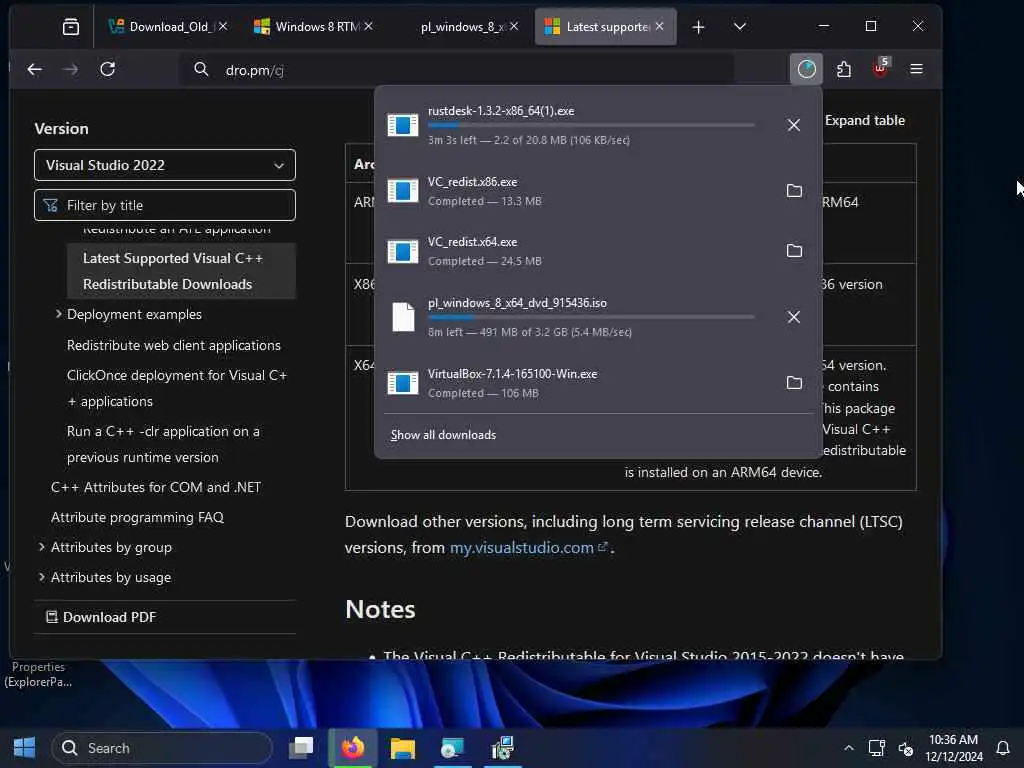List all tabs with dropdown arrow
1024x768 pixels.
[739, 27]
